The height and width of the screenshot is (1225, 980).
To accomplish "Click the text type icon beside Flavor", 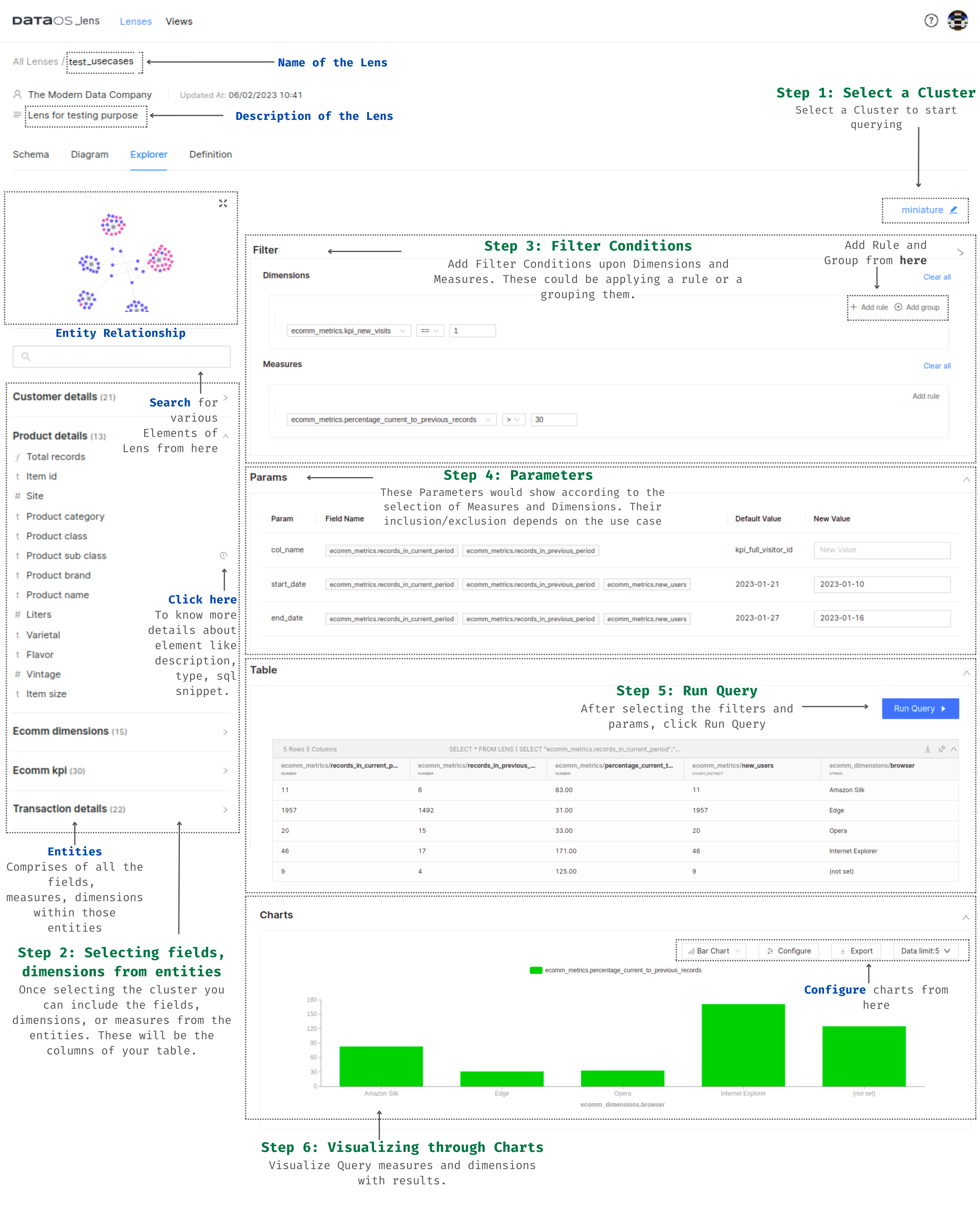I will click(18, 655).
